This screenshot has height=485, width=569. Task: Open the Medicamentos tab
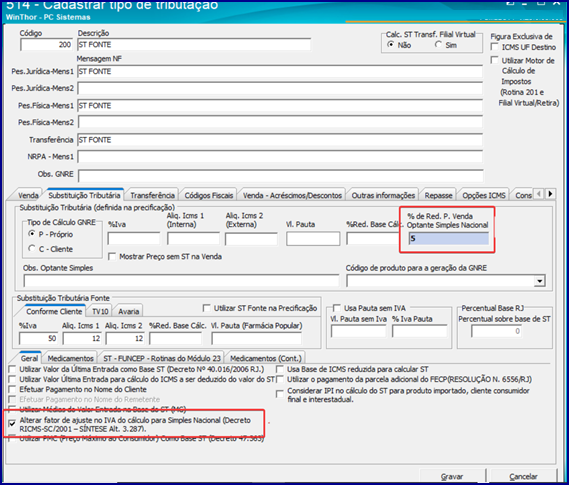(x=70, y=358)
